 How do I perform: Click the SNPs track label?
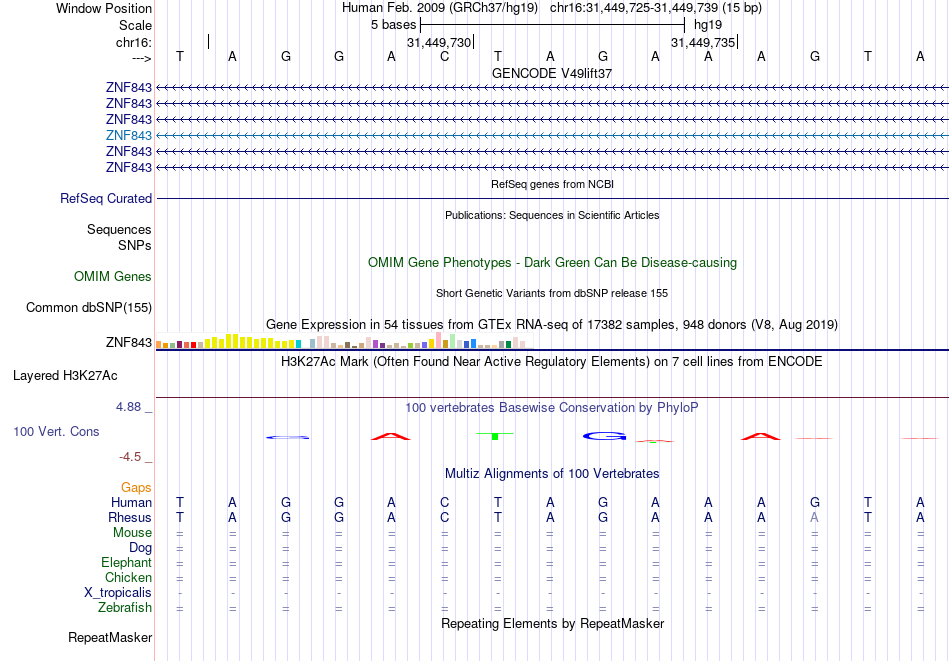[135, 245]
